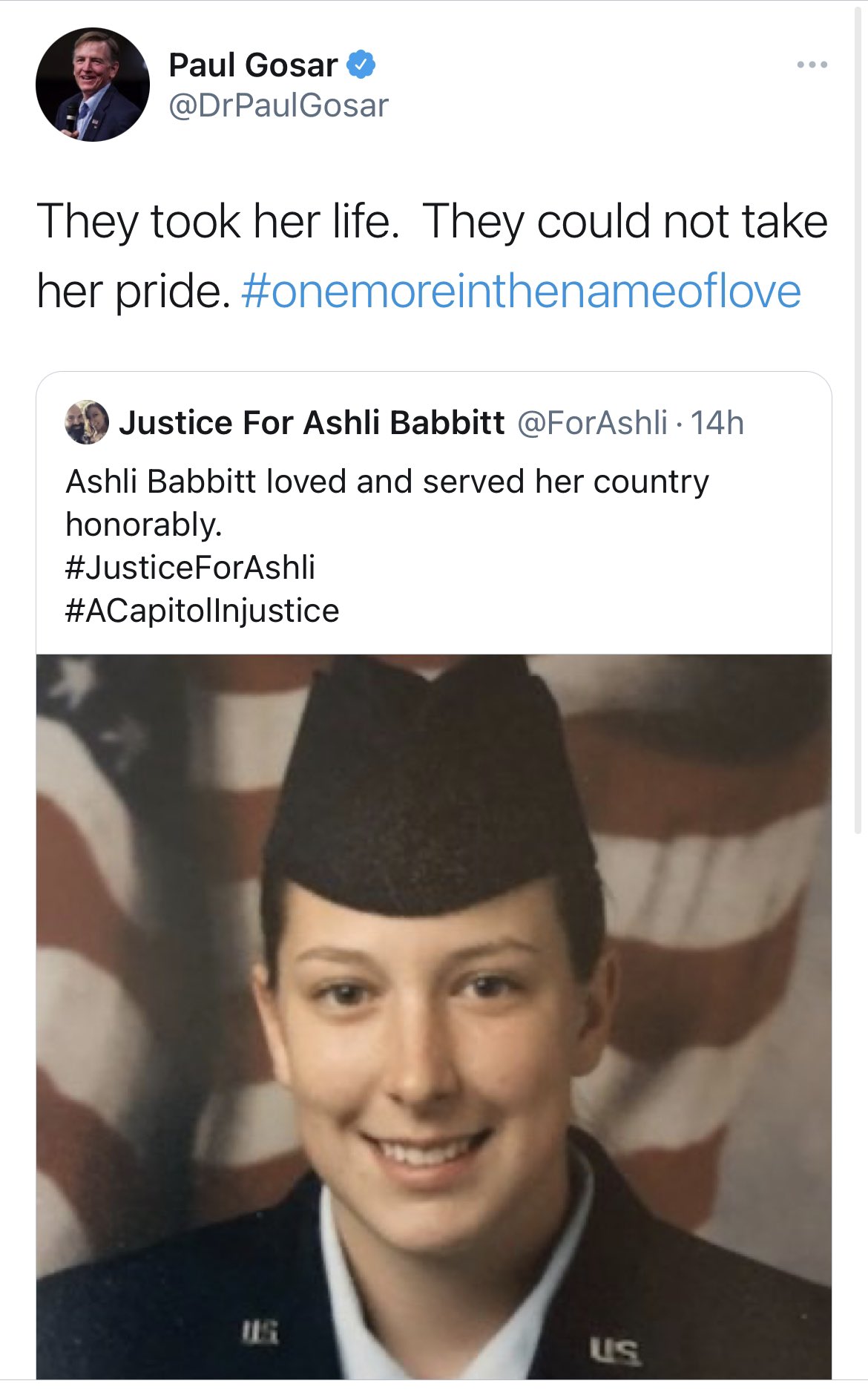This screenshot has width=868, height=1398.
Task: Click the left 'US' collar insignia in the photo
Action: 260,1332
